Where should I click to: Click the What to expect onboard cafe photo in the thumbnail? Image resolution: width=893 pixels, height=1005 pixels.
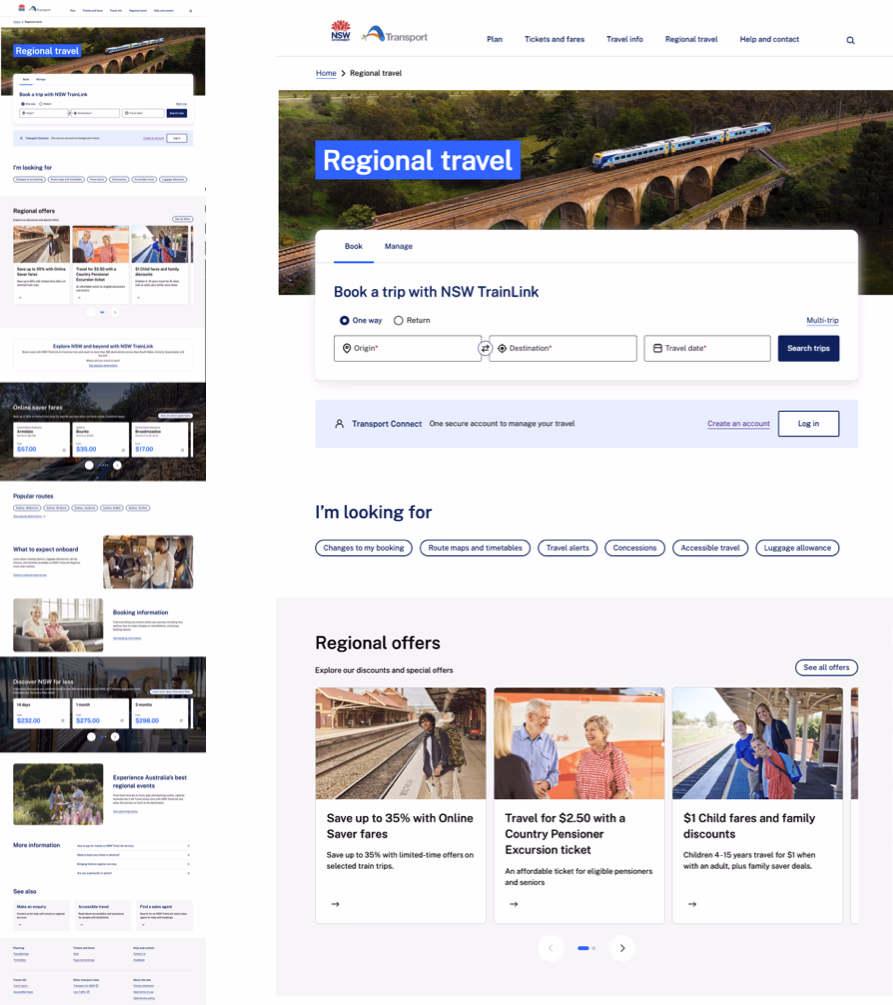(x=148, y=562)
